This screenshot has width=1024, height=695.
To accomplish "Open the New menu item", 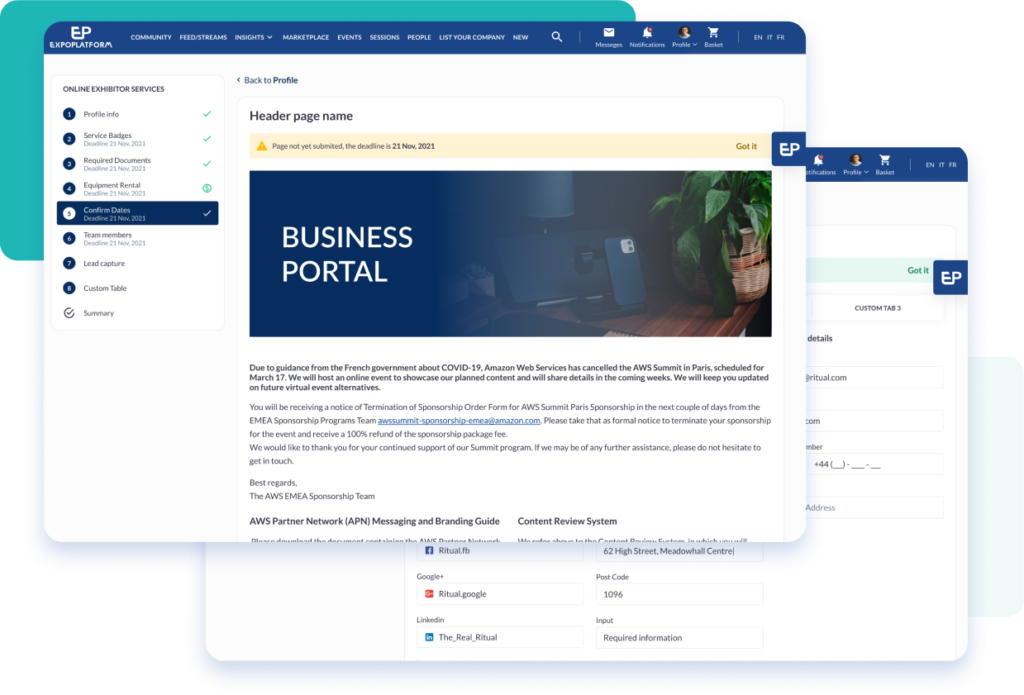I will tap(520, 37).
